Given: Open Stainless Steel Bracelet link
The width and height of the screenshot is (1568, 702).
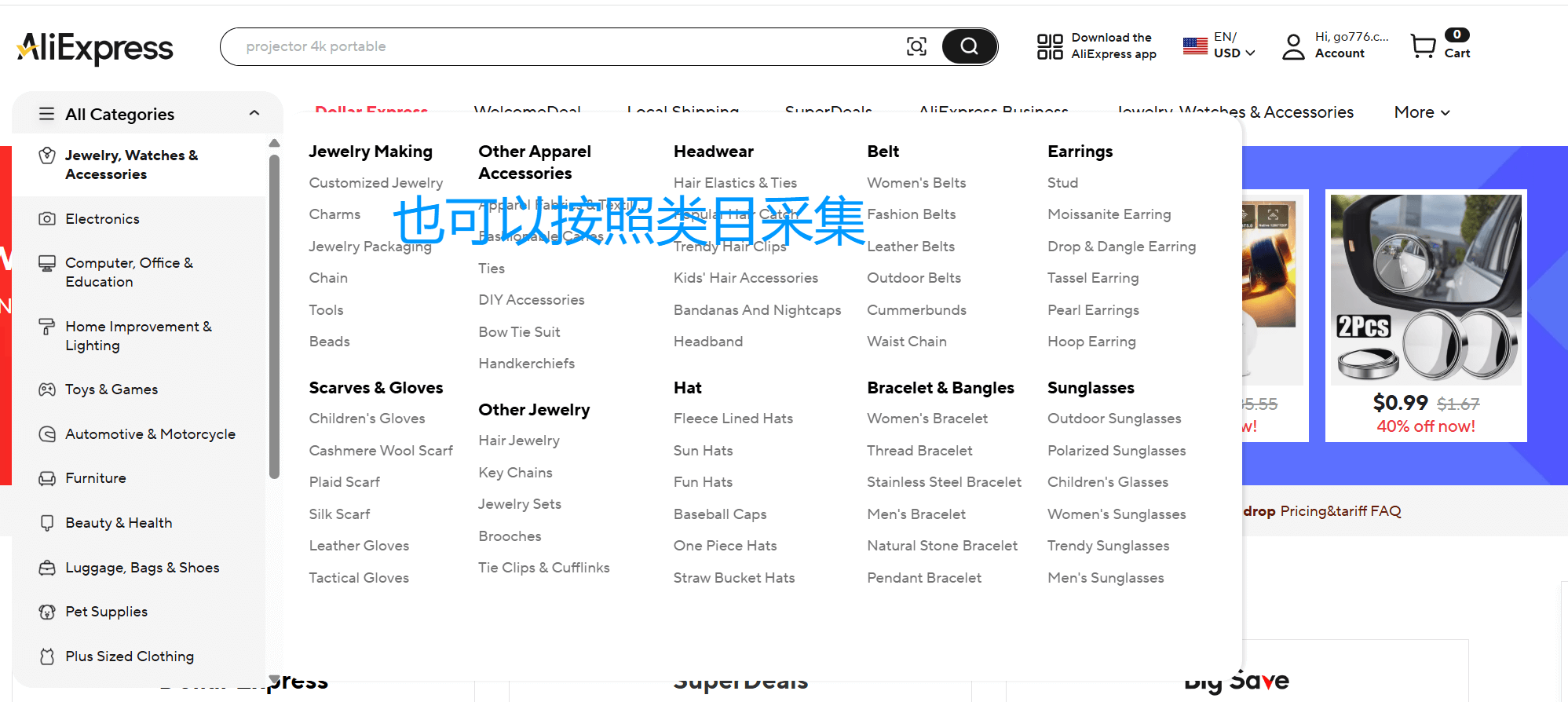Looking at the screenshot, I should pyautogui.click(x=944, y=482).
